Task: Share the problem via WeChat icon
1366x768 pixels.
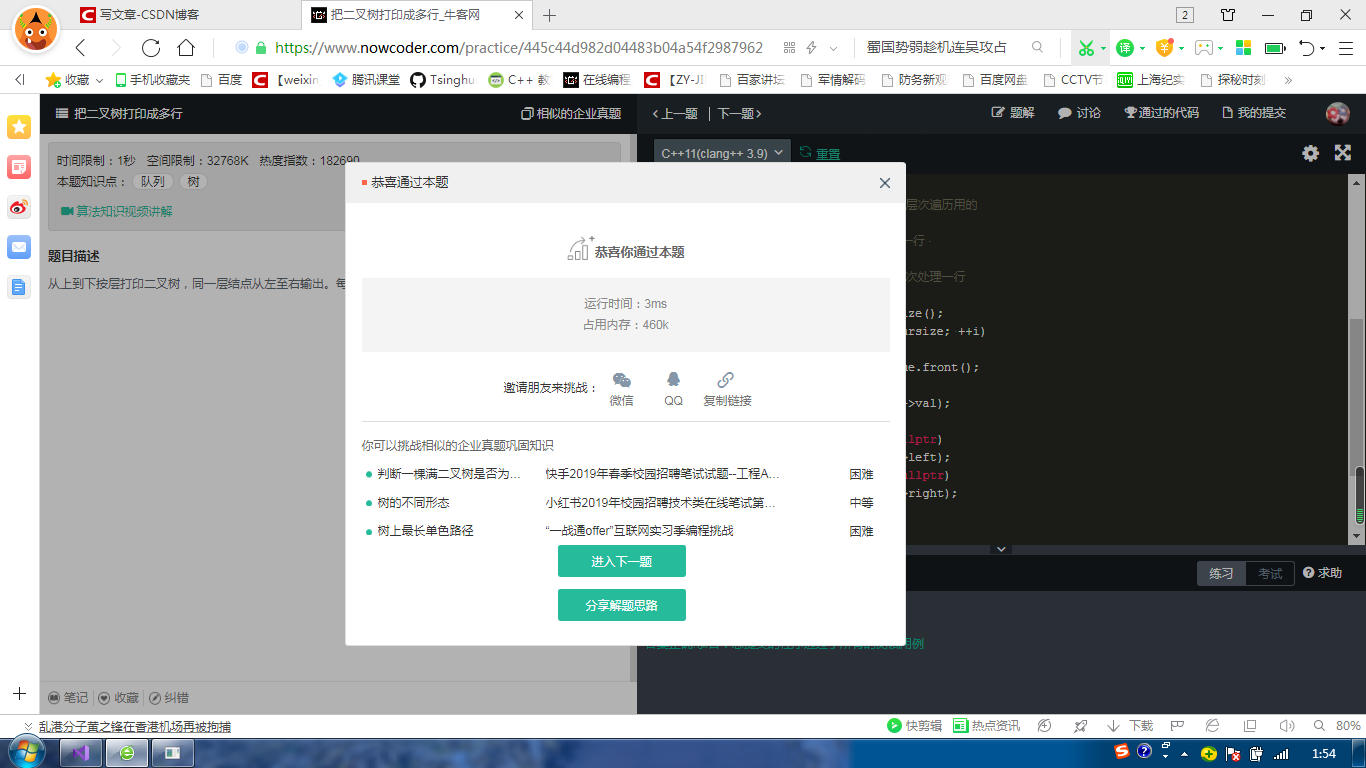Action: pos(622,381)
